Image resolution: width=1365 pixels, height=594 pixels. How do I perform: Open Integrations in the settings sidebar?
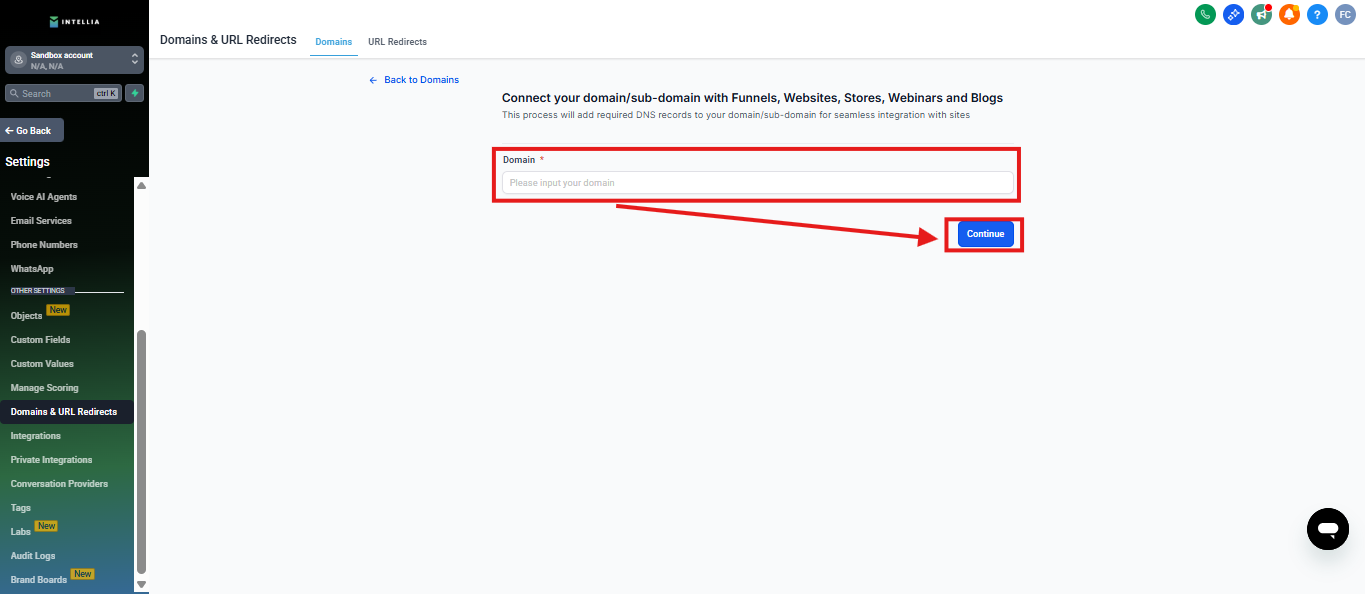click(x=36, y=436)
